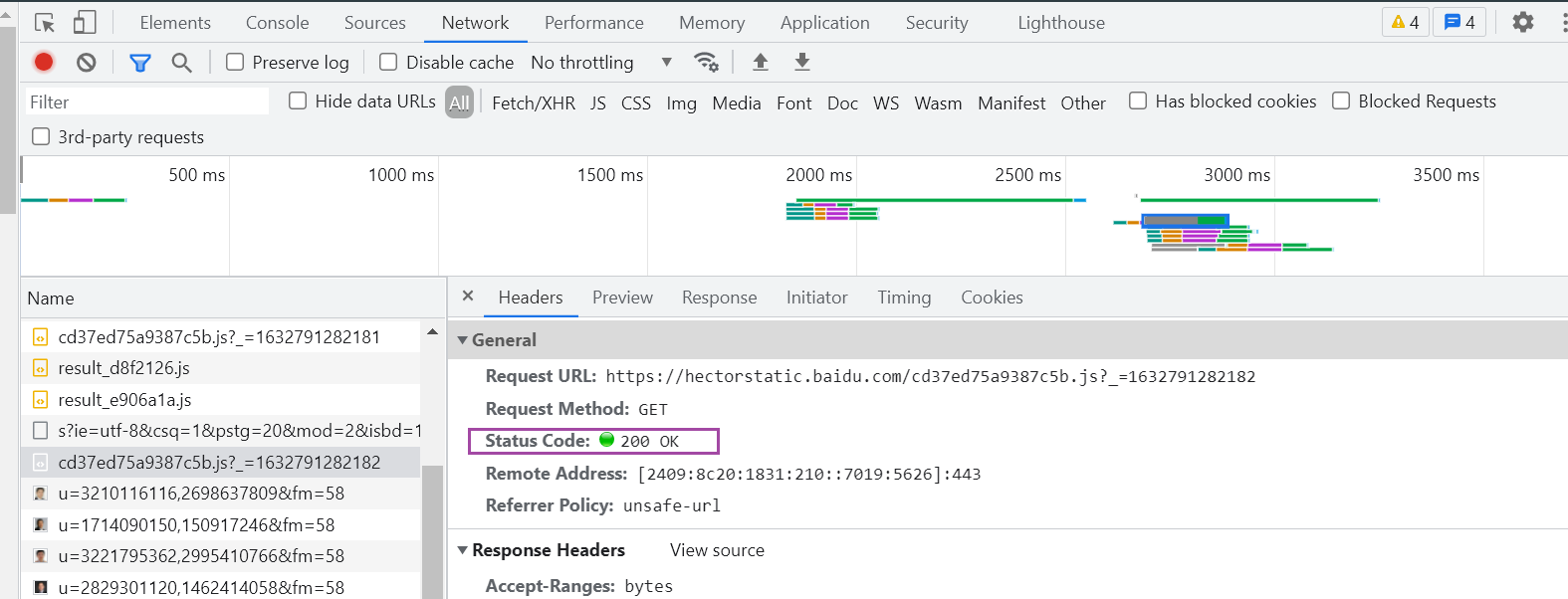Toggle the device toolbar icon
This screenshot has height=599, width=1568.
(85, 22)
